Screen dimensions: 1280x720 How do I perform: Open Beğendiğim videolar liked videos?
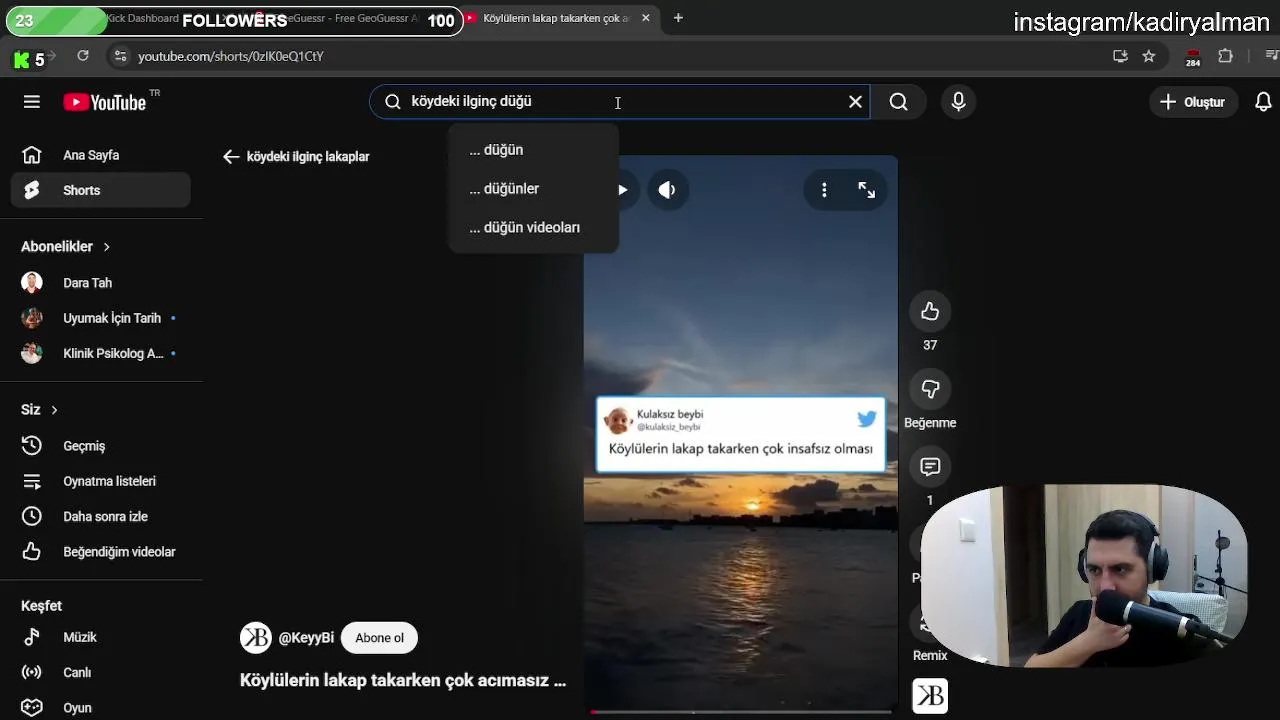pos(101,552)
